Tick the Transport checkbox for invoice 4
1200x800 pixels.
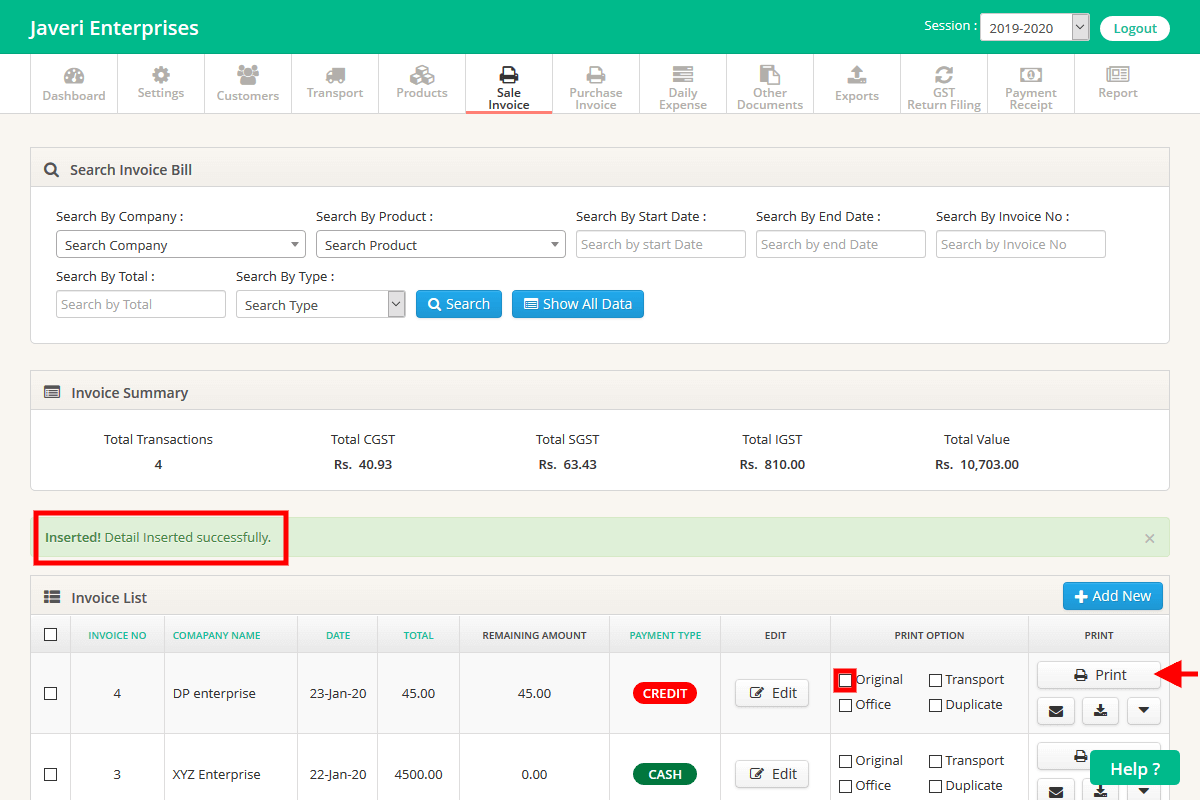(x=935, y=680)
